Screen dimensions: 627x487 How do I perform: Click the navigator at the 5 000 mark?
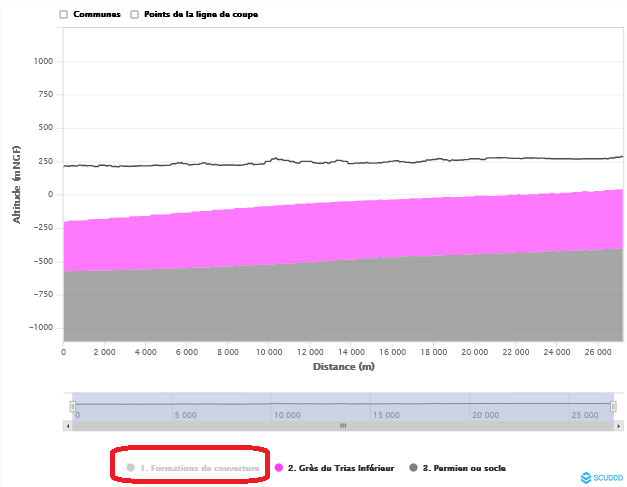click(x=185, y=406)
